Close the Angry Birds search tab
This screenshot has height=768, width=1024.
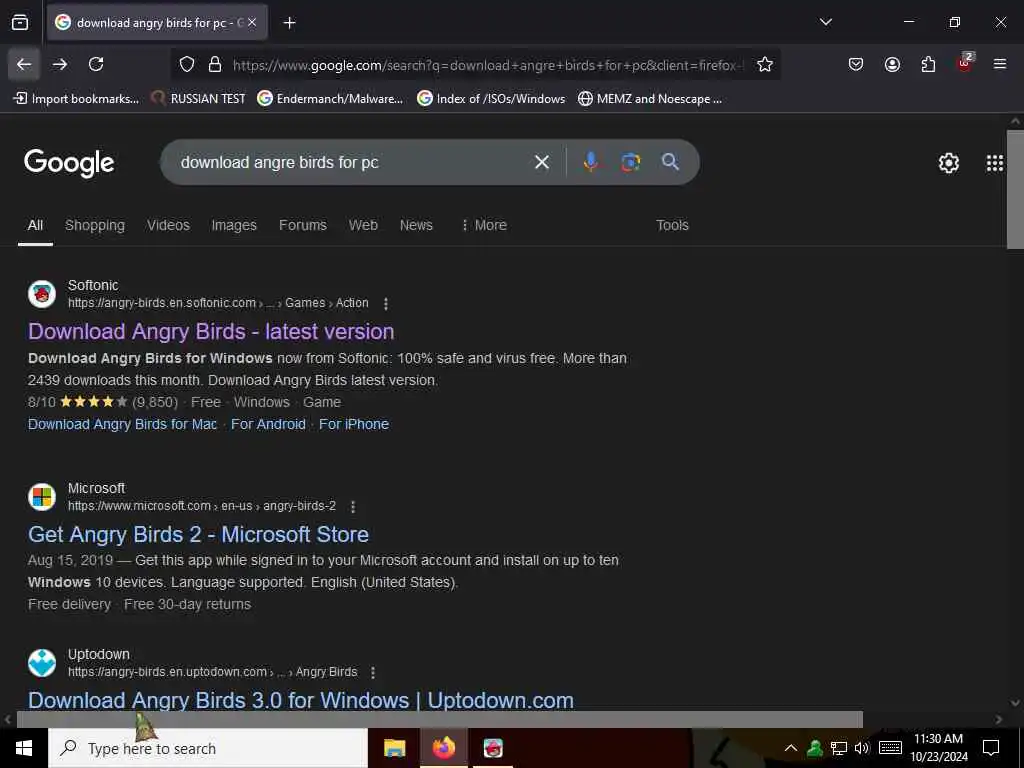coord(252,22)
